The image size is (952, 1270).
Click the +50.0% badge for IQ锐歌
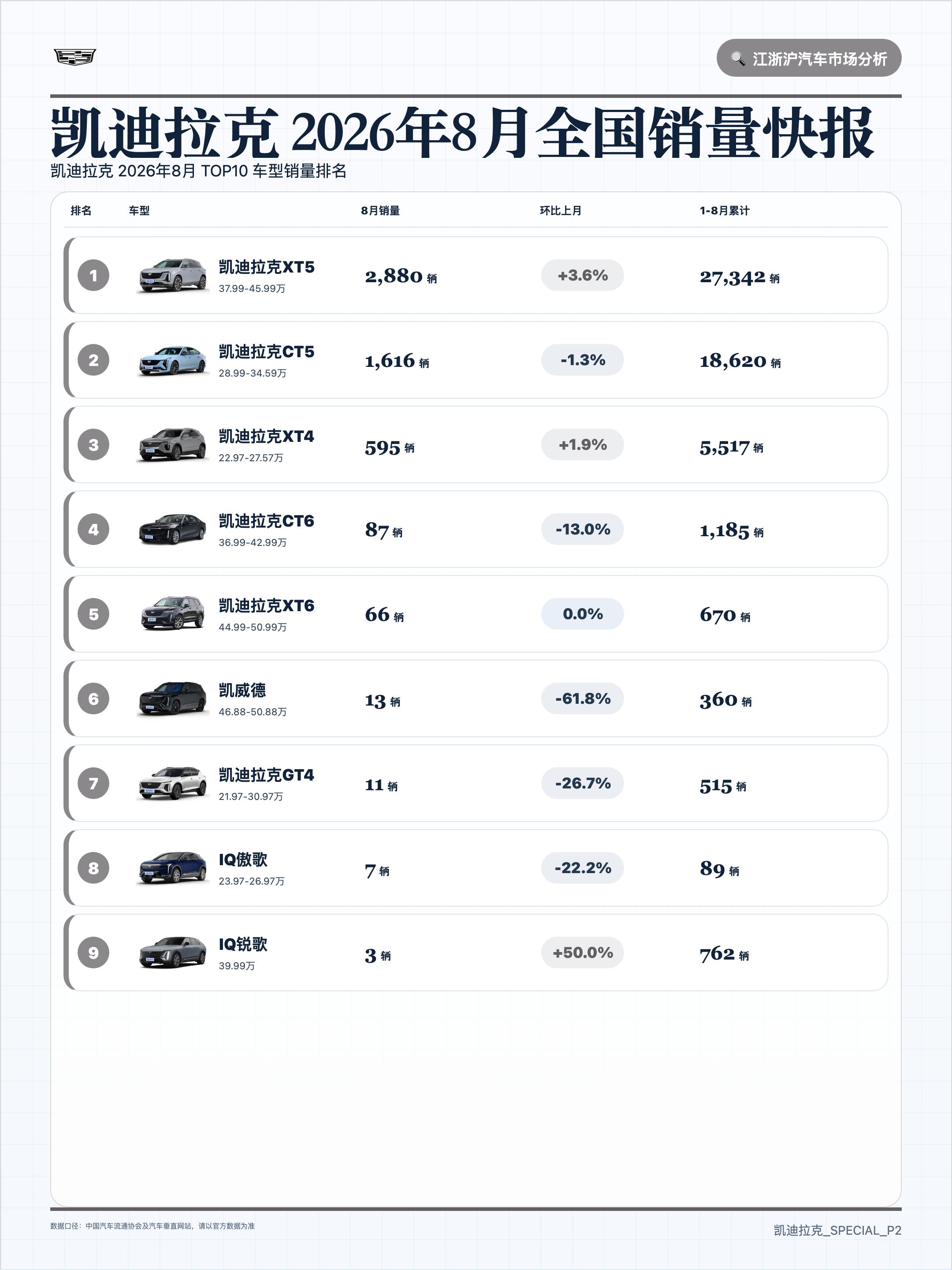click(583, 952)
